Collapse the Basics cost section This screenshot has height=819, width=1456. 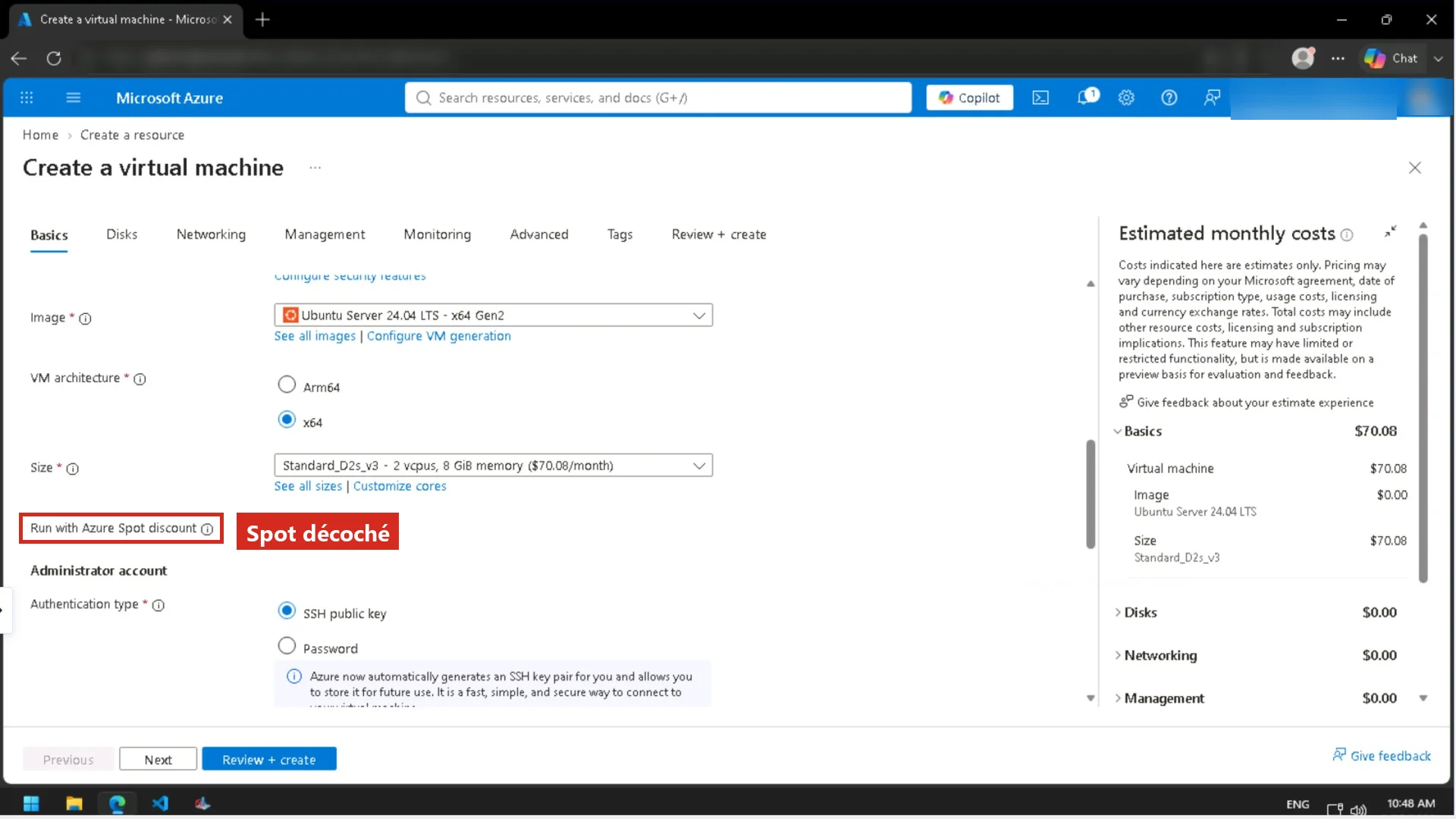[x=1117, y=431]
